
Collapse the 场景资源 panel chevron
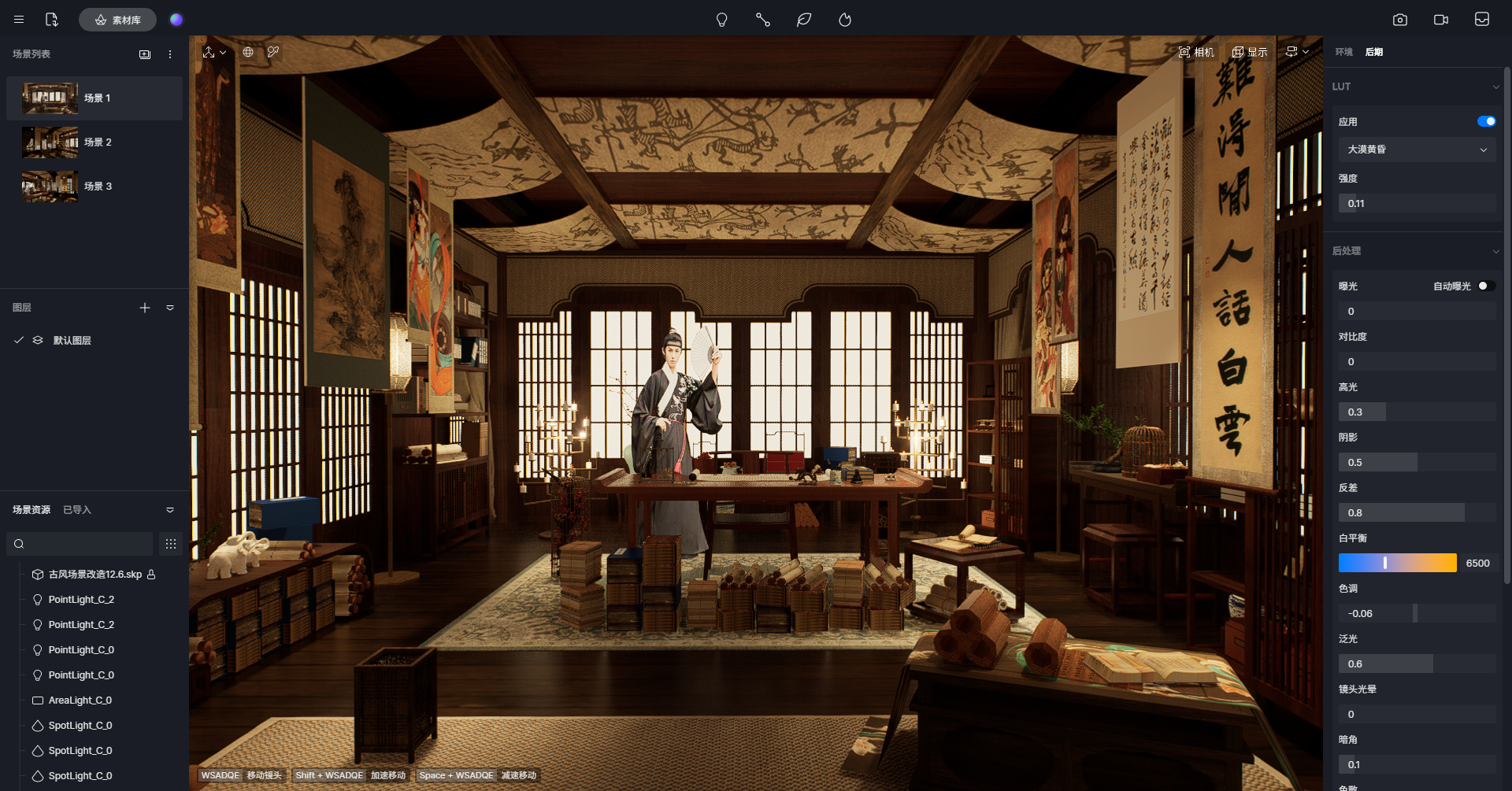coord(170,510)
